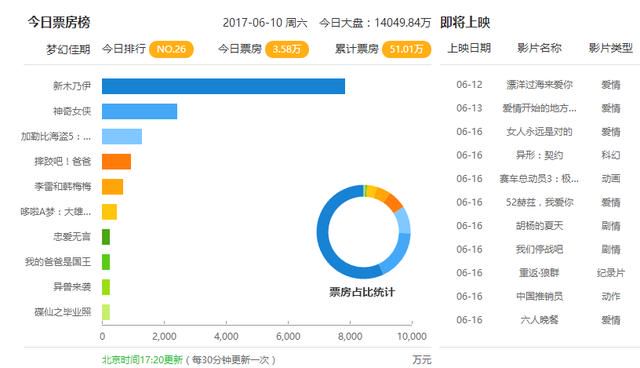Click the 新木乃伊 blue bar
The height and width of the screenshot is (368, 640).
click(x=223, y=86)
